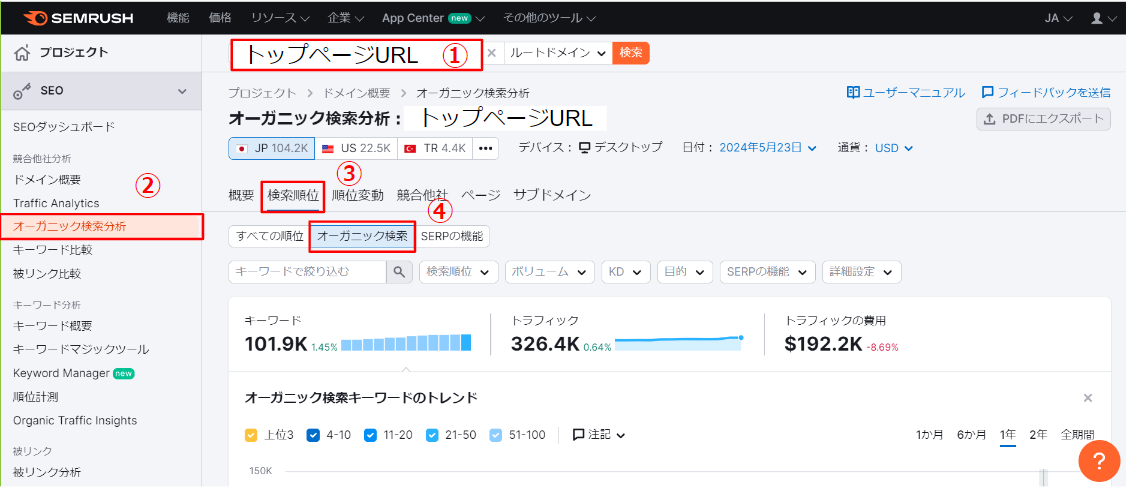The image size is (1126, 487).
Task: Open the user account profile icon
Action: (1098, 18)
